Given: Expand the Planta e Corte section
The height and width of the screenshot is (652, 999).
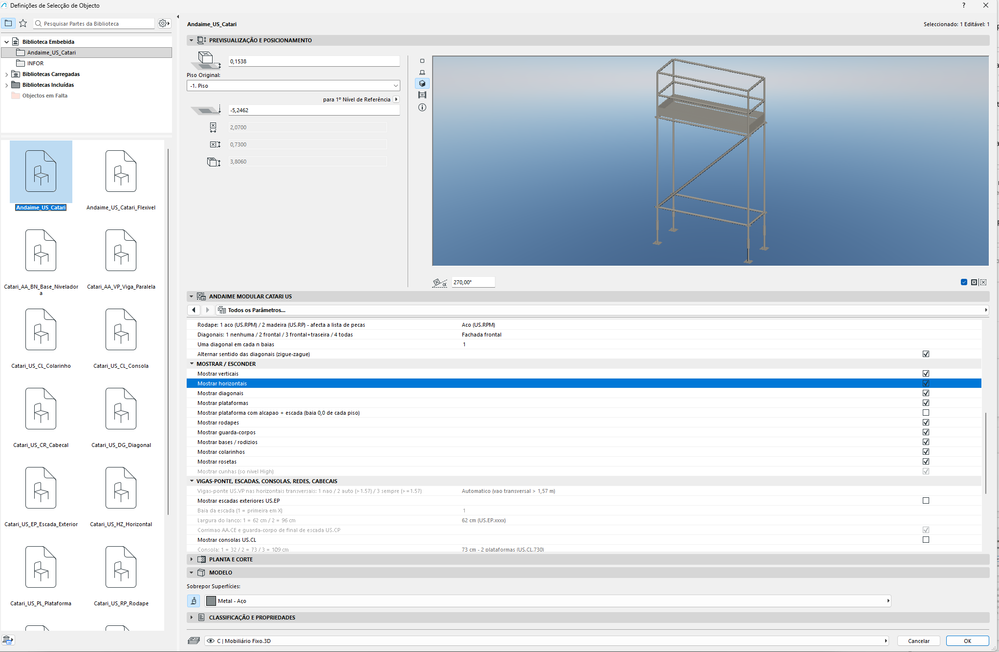Looking at the screenshot, I should (x=191, y=559).
